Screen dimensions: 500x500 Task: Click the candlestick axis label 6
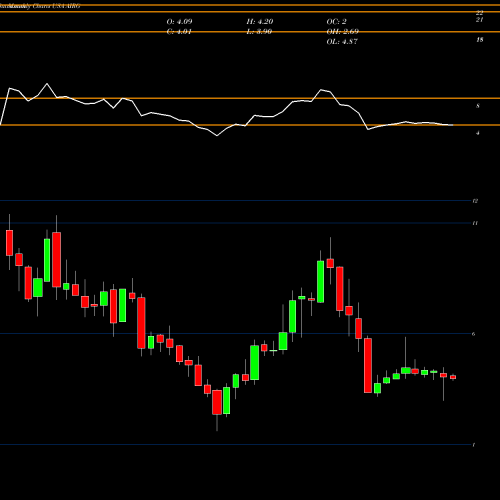[474, 334]
